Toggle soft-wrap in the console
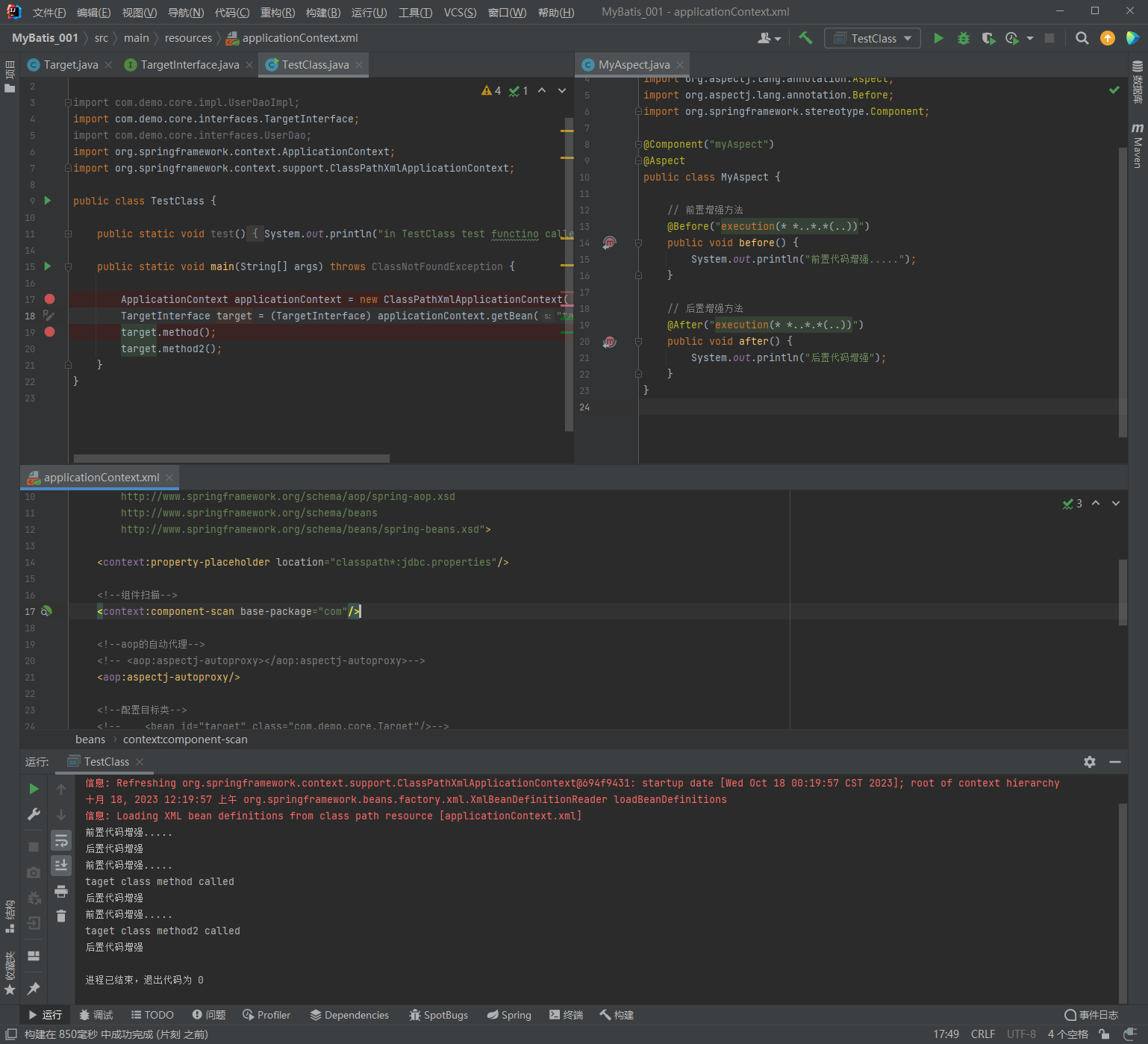Image resolution: width=1148 pixels, height=1044 pixels. click(x=61, y=841)
